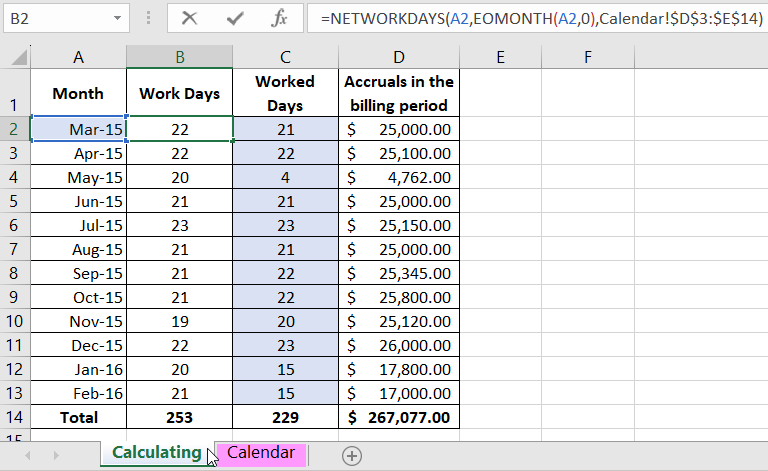The width and height of the screenshot is (768, 471).
Task: Add a new sheet with plus icon
Action: pos(352,456)
